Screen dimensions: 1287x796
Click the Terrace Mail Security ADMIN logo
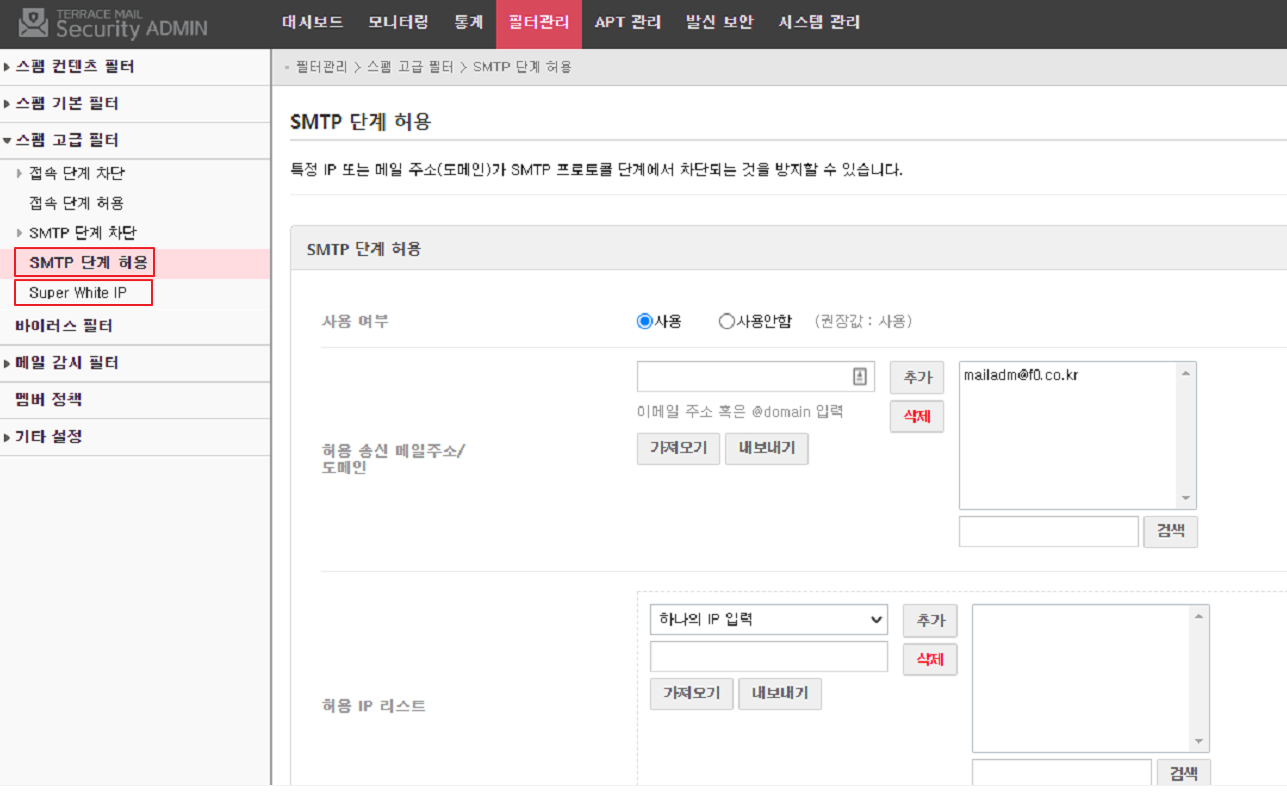coord(113,23)
